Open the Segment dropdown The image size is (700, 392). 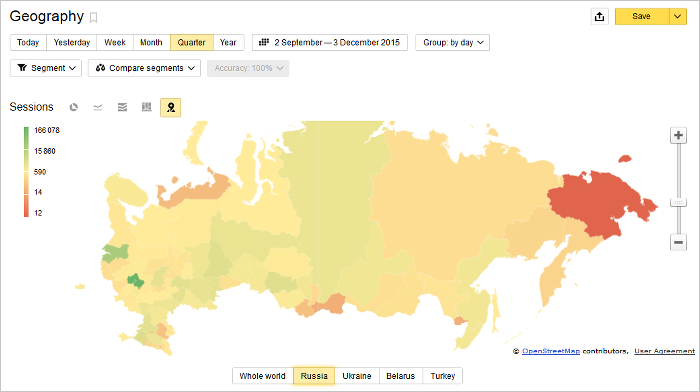46,68
